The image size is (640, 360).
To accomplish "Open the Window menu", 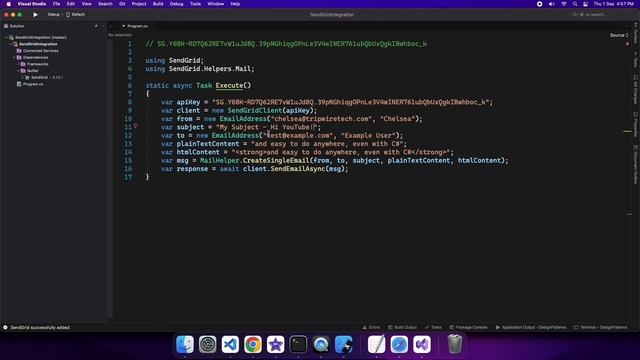I will 216,4.
